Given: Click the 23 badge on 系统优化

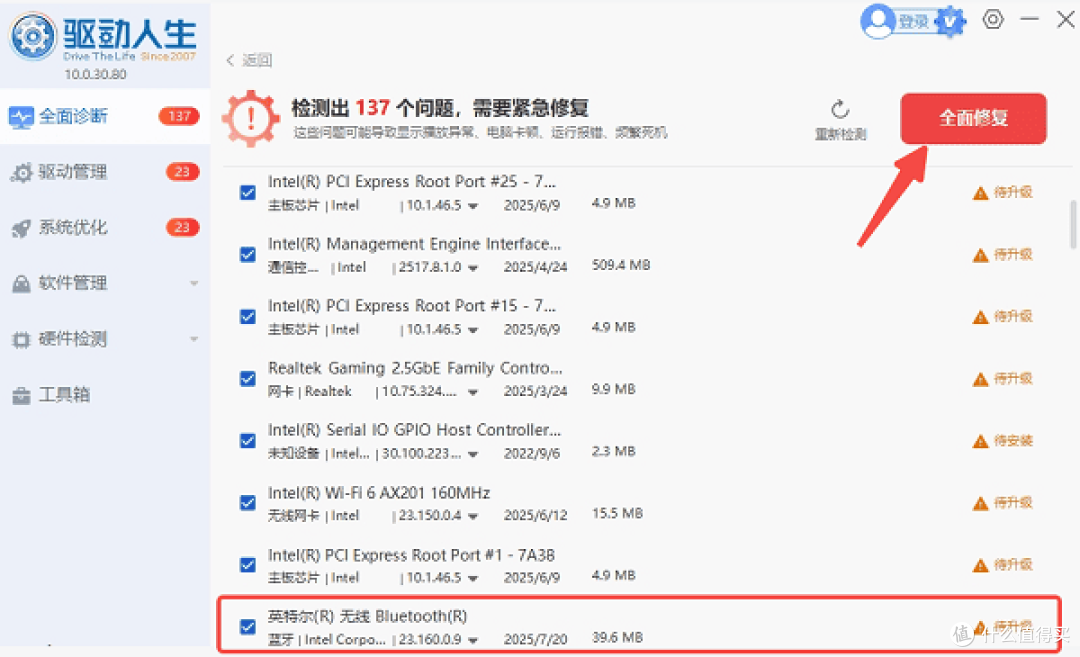Looking at the screenshot, I should (x=182, y=227).
